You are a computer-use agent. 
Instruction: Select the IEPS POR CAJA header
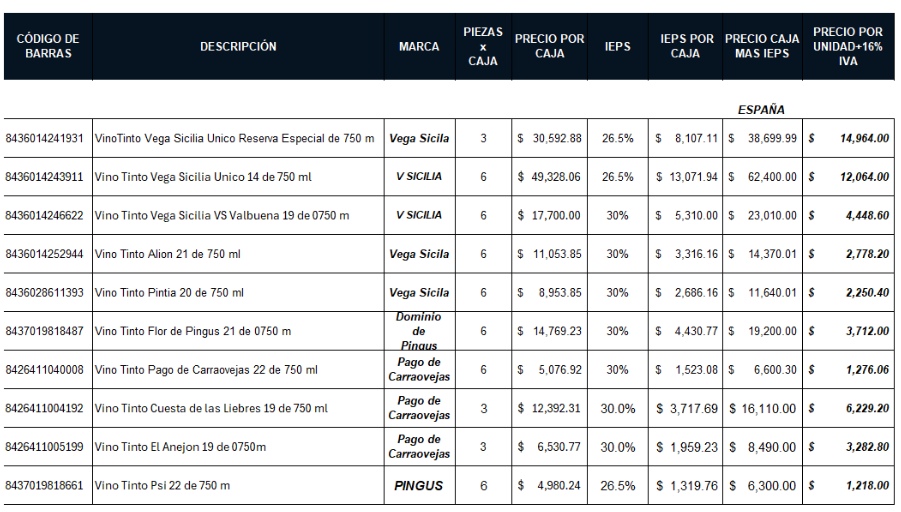(685, 46)
